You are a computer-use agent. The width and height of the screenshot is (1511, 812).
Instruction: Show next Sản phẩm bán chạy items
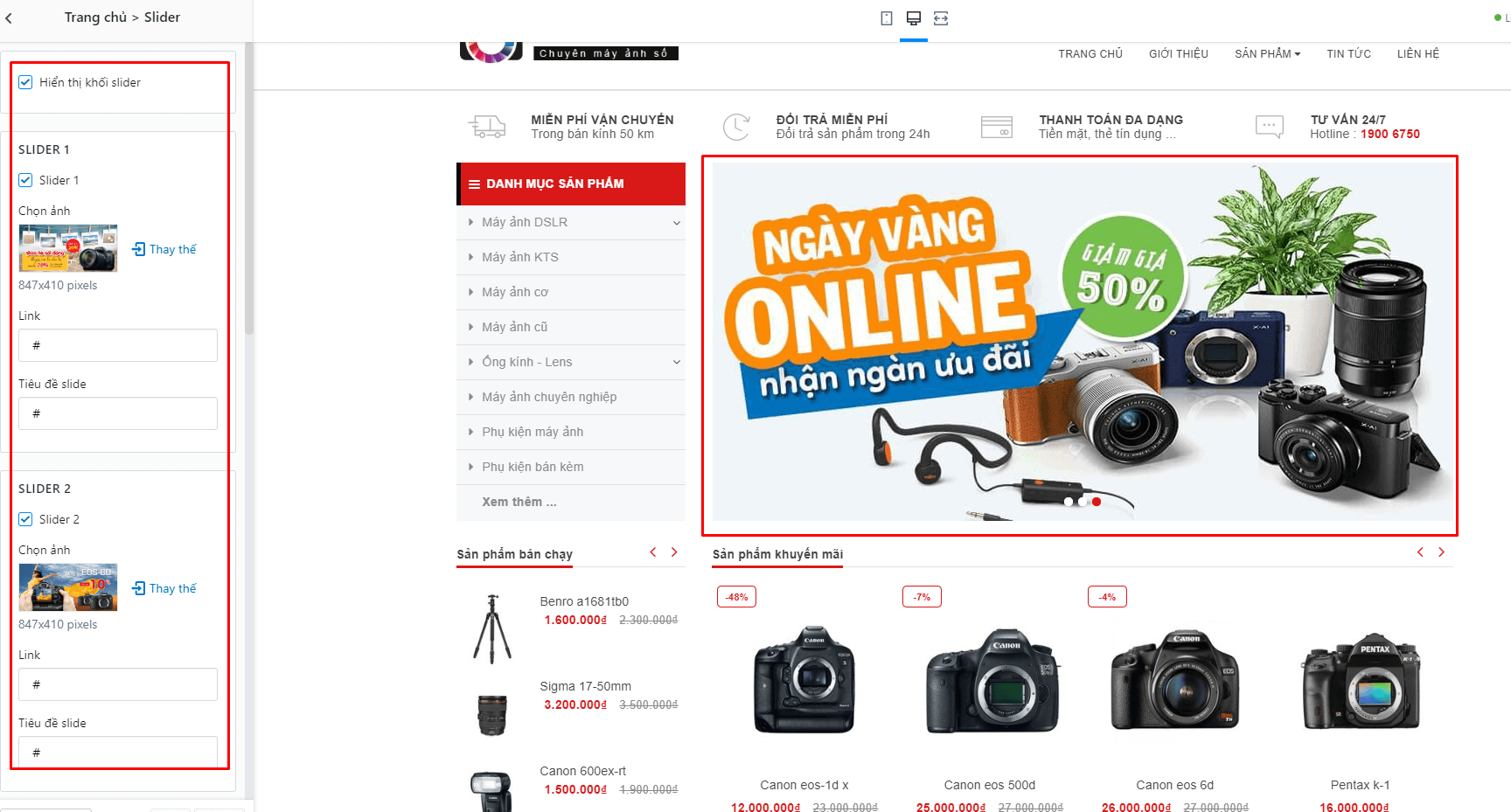(674, 552)
